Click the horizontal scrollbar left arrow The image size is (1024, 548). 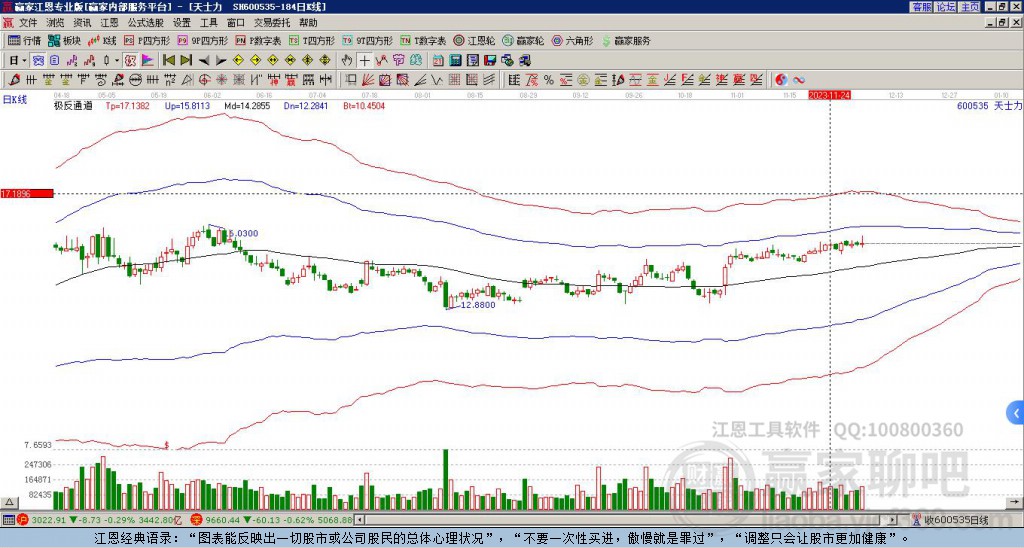(x=358, y=520)
